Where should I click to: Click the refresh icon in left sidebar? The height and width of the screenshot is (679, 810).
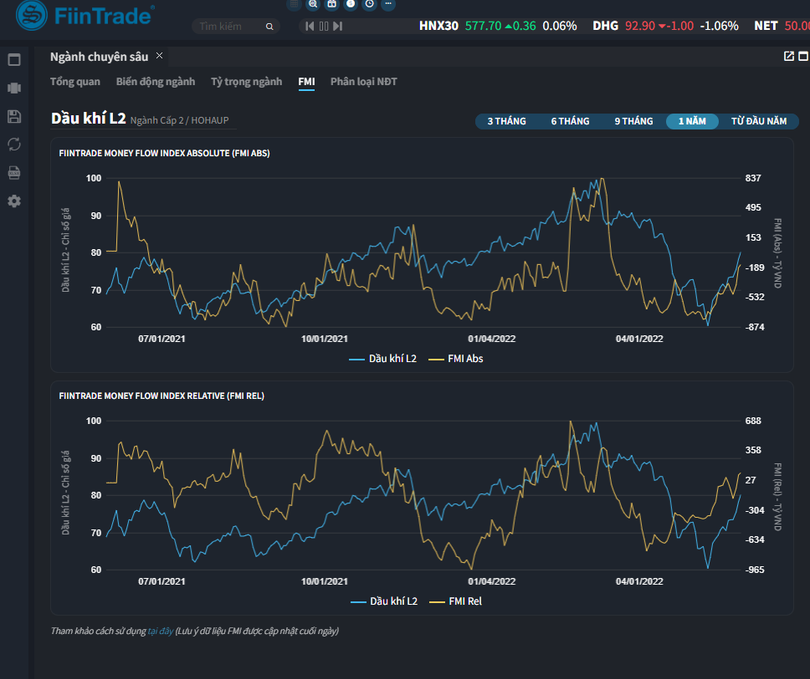pyautogui.click(x=14, y=144)
